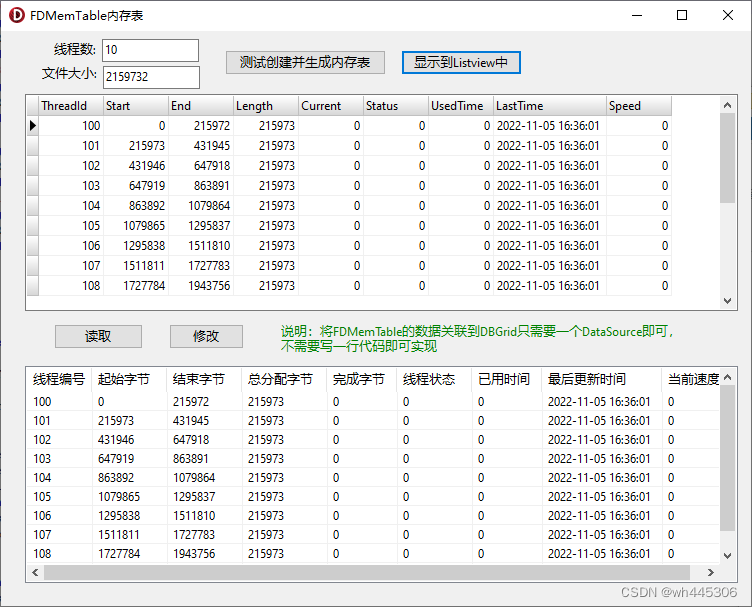Image resolution: width=752 pixels, height=607 pixels.
Task: Click the Length column header
Action: point(266,106)
